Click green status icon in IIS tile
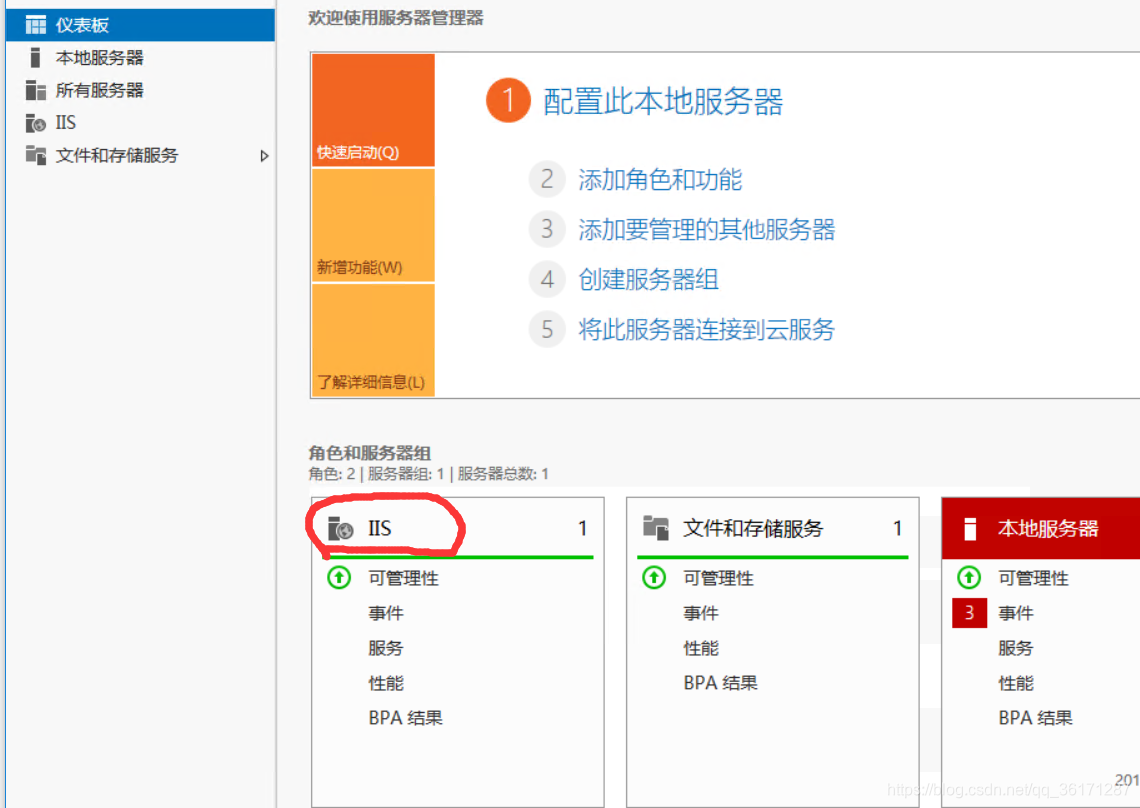This screenshot has width=1140, height=808. 340,577
